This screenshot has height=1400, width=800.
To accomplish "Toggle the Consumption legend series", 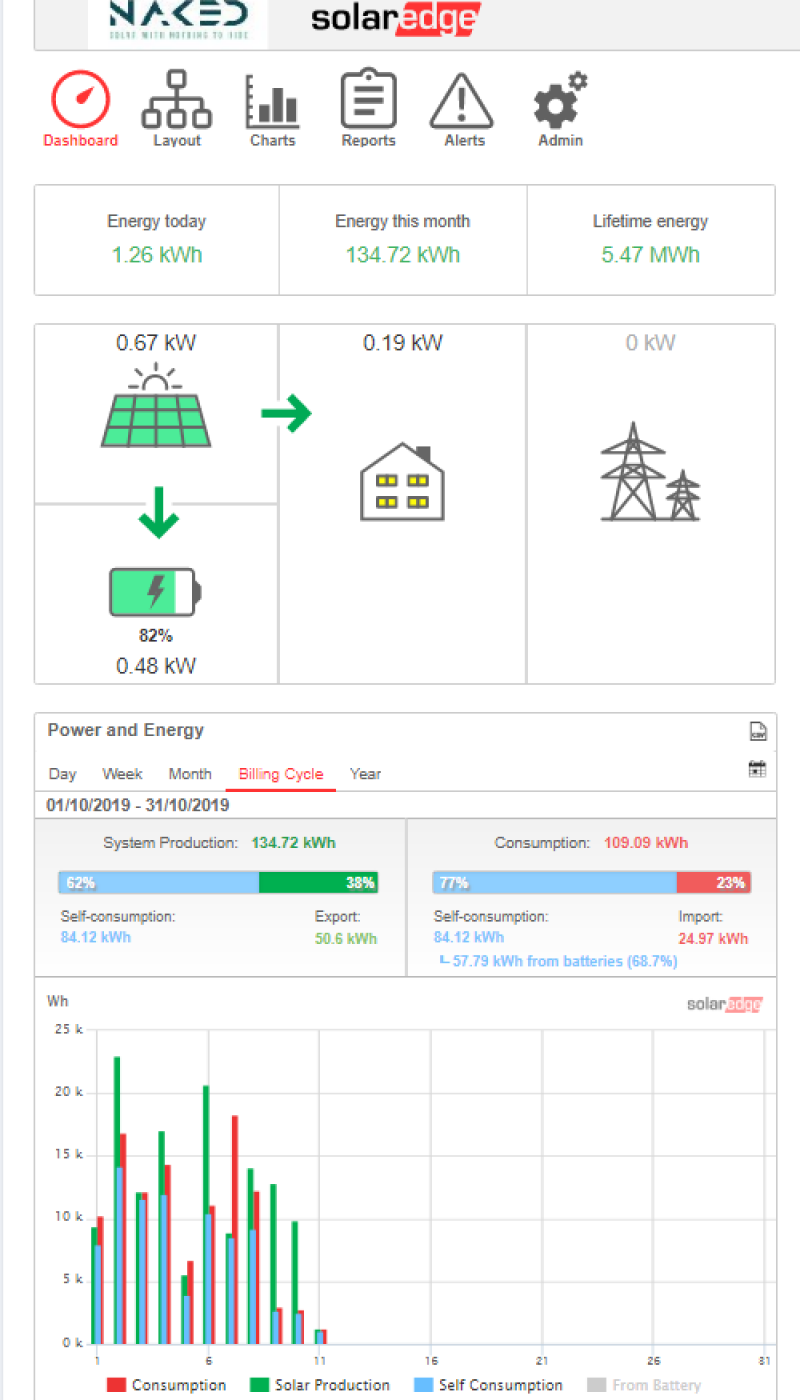I will [x=166, y=1385].
